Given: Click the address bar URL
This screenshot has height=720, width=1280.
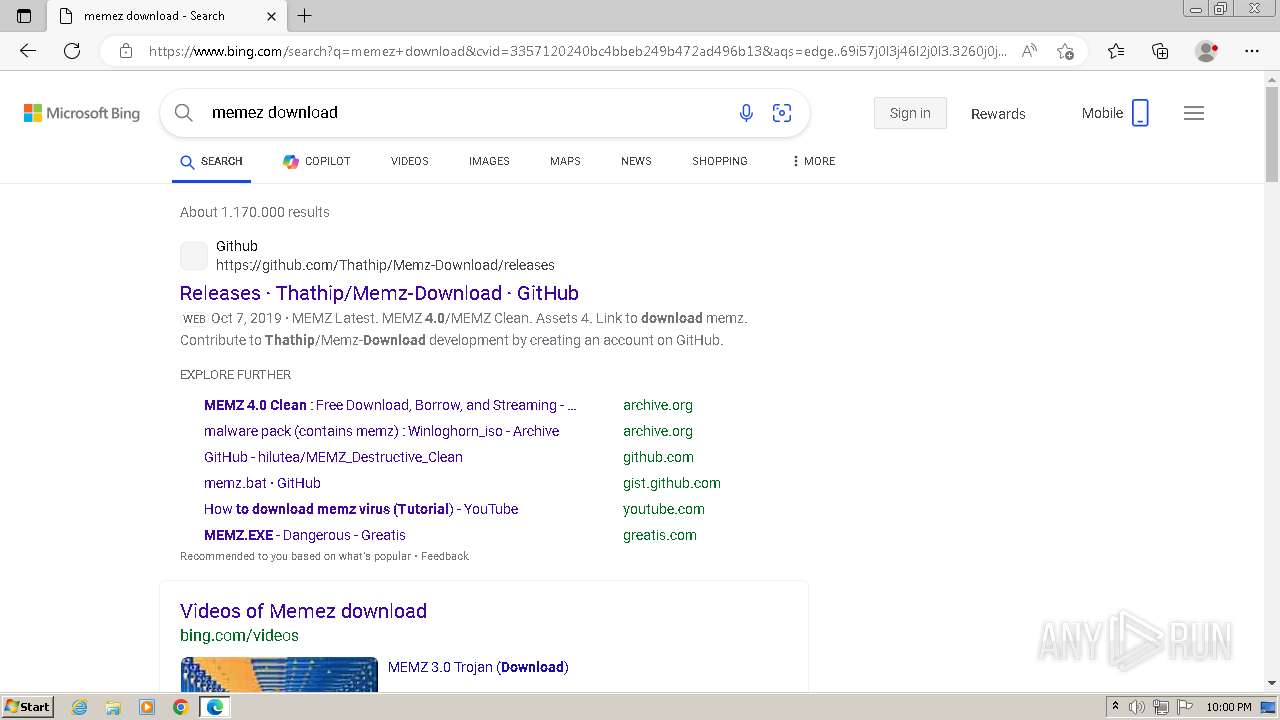Looking at the screenshot, I should pos(577,51).
